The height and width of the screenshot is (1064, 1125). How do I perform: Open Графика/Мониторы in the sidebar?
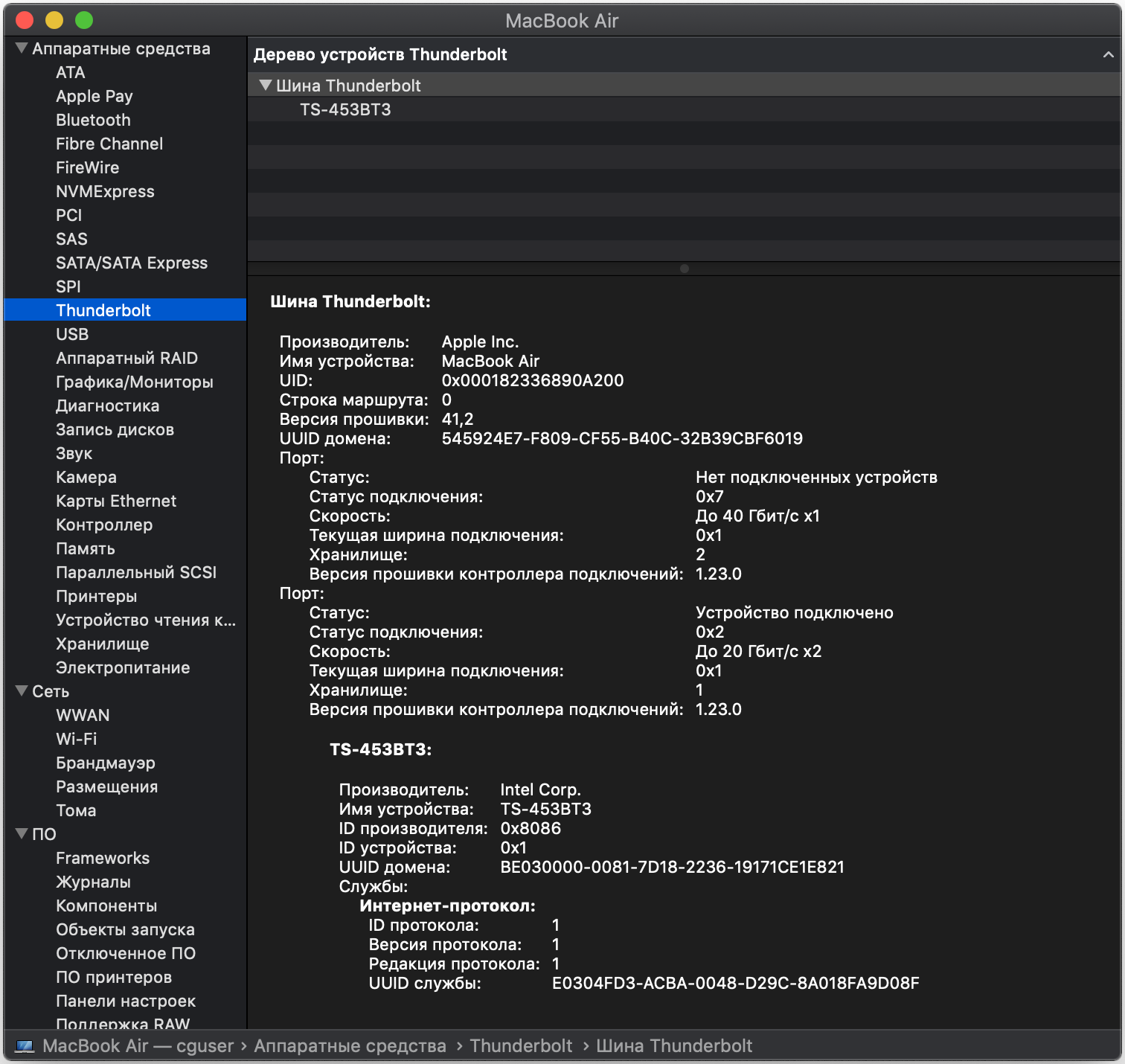134,382
